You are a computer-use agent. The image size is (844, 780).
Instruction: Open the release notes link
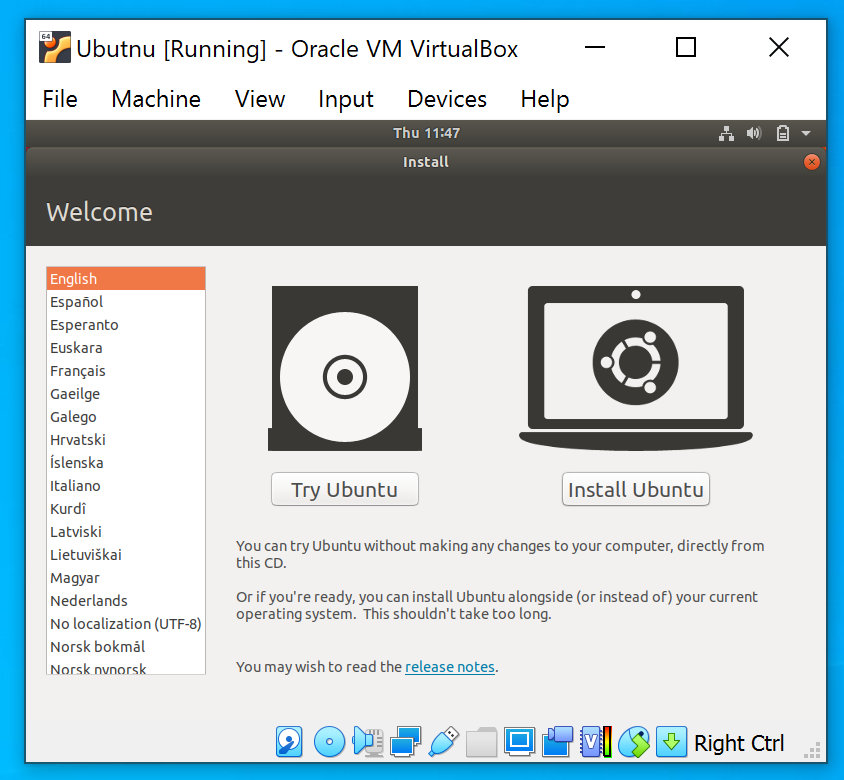click(450, 667)
